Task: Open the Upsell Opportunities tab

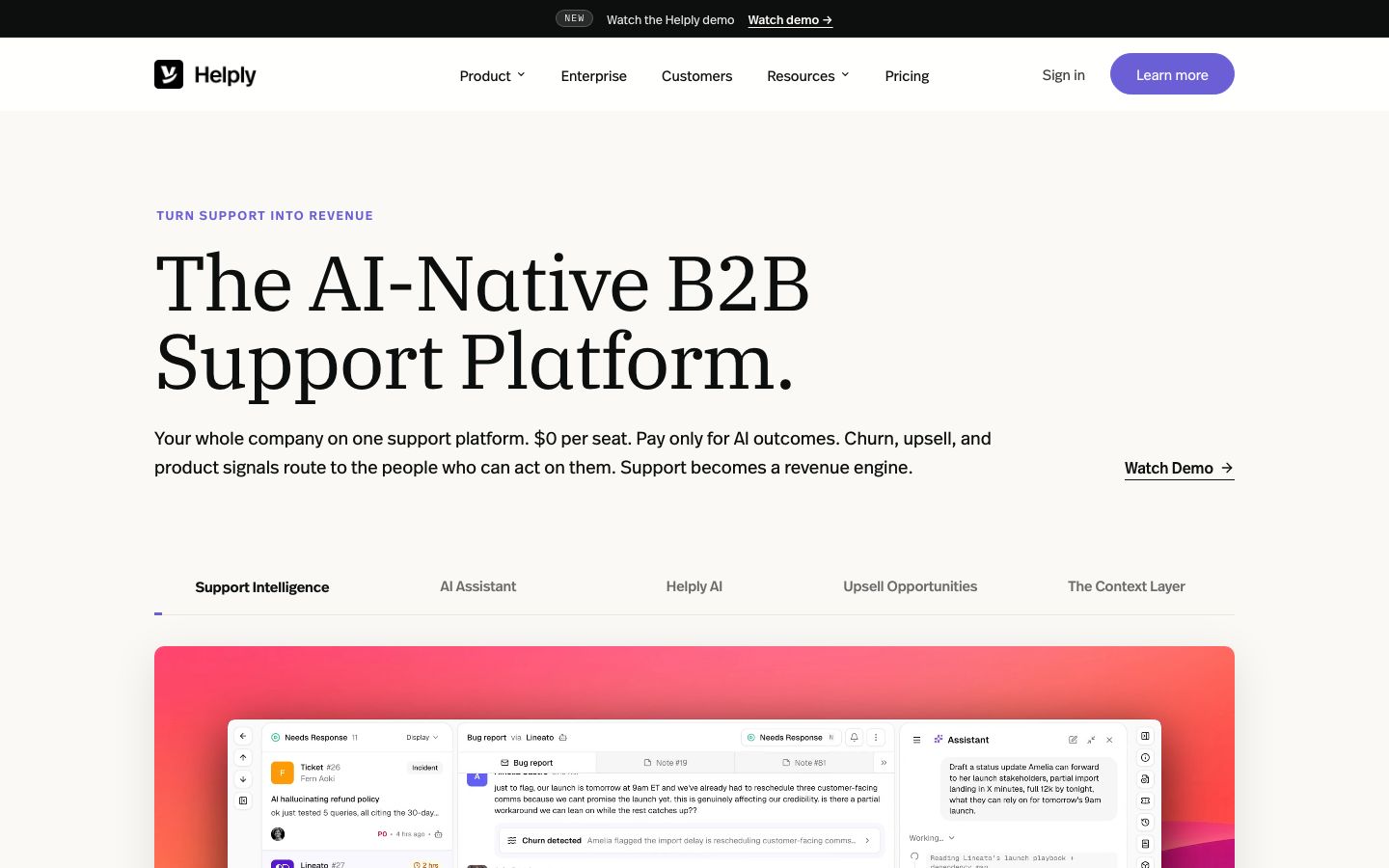Action: [911, 586]
